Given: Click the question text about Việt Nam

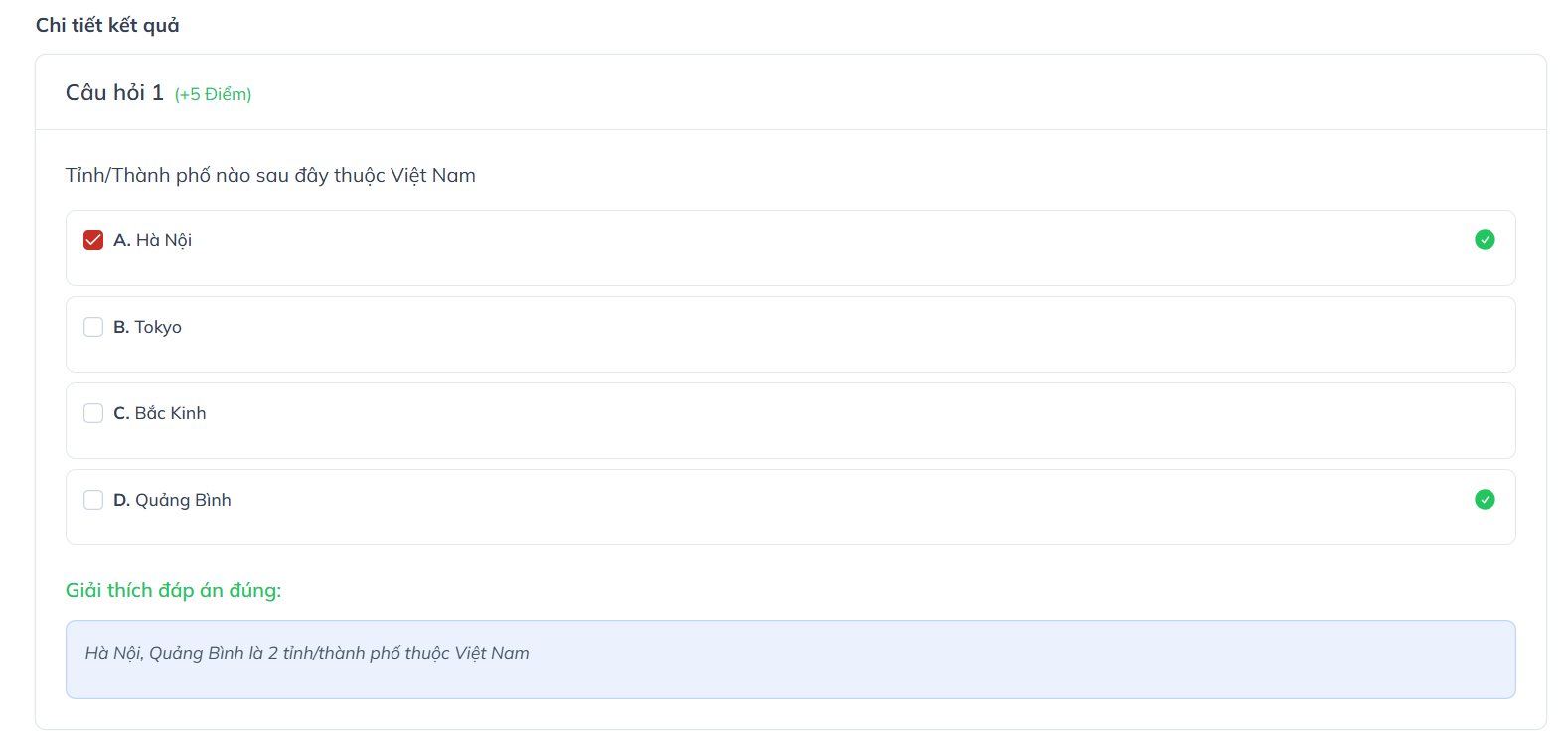Looking at the screenshot, I should (270, 176).
